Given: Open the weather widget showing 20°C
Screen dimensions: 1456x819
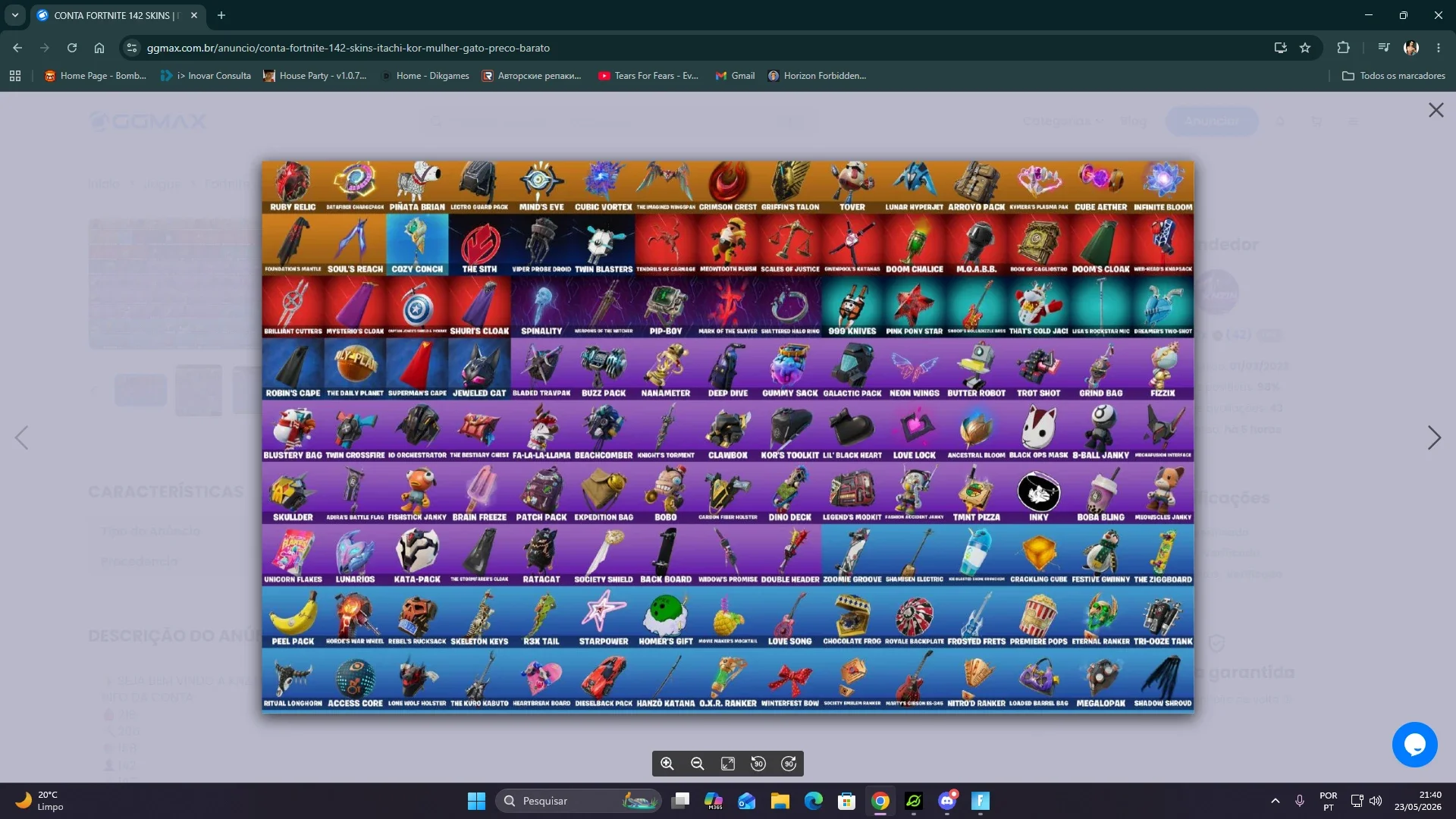Looking at the screenshot, I should 39,801.
